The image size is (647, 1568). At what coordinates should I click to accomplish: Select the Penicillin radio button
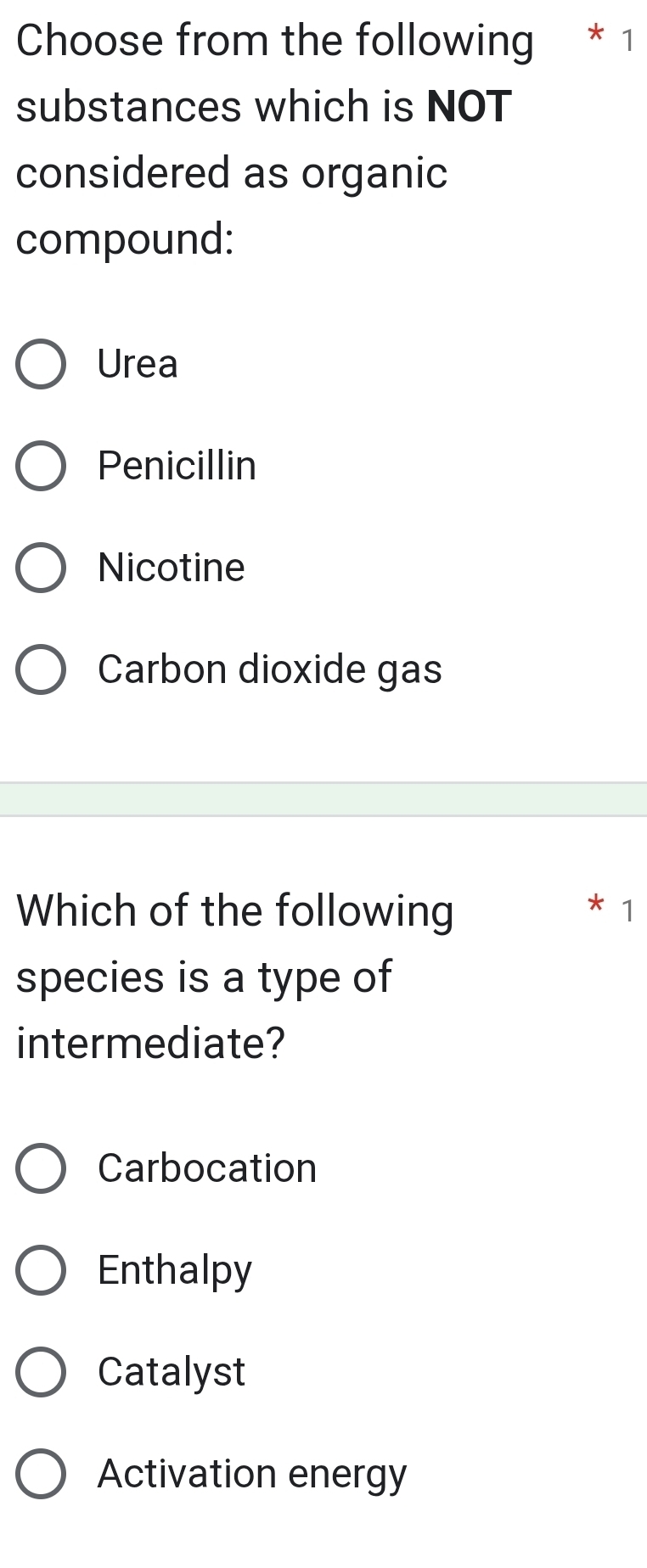(41, 466)
